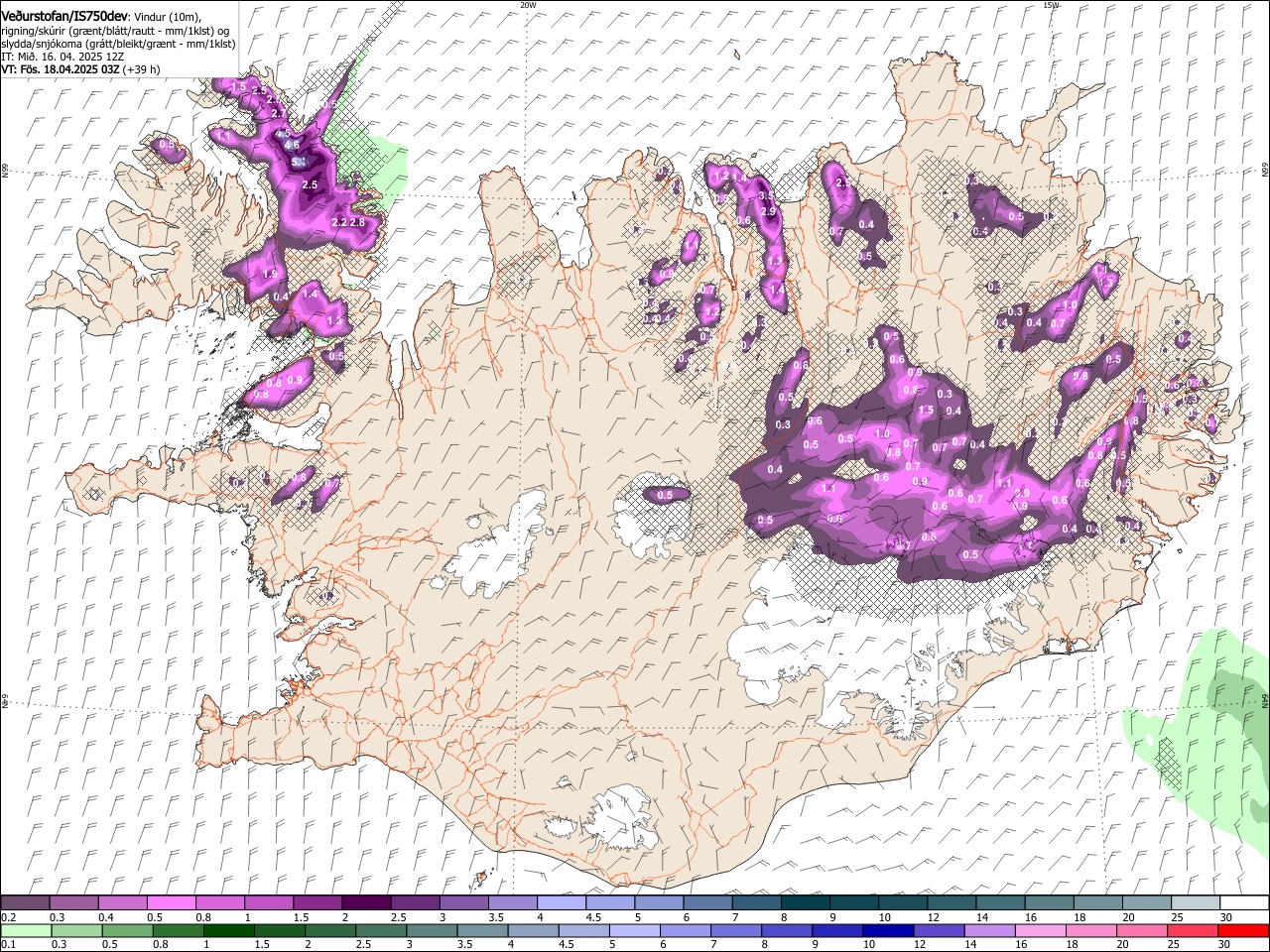Click the 4.6 precipitation value on map
The width and height of the screenshot is (1270, 952).
[292, 146]
